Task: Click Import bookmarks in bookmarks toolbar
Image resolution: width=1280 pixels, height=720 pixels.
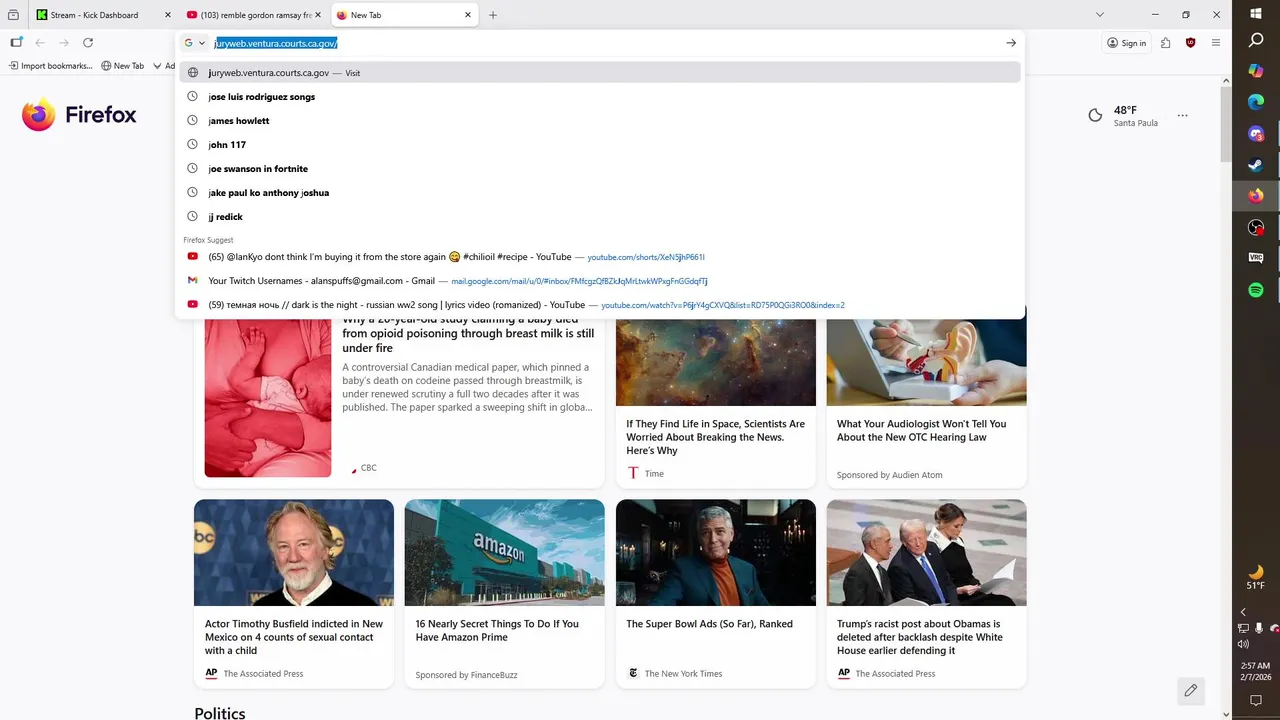Action: pyautogui.click(x=50, y=66)
